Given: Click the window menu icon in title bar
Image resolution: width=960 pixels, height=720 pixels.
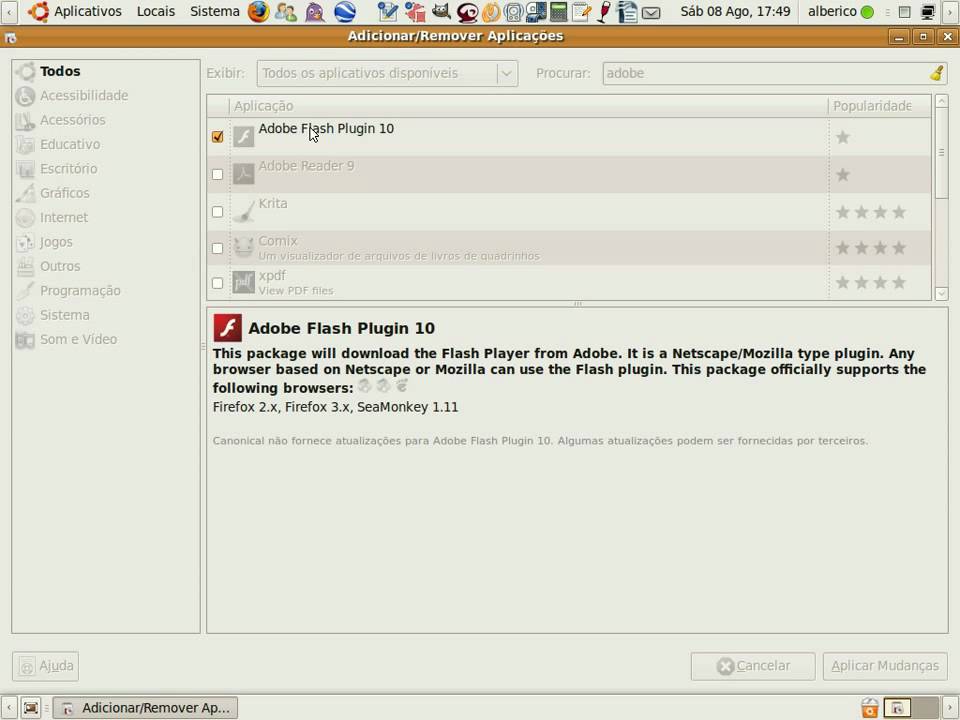Looking at the screenshot, I should [x=10, y=38].
